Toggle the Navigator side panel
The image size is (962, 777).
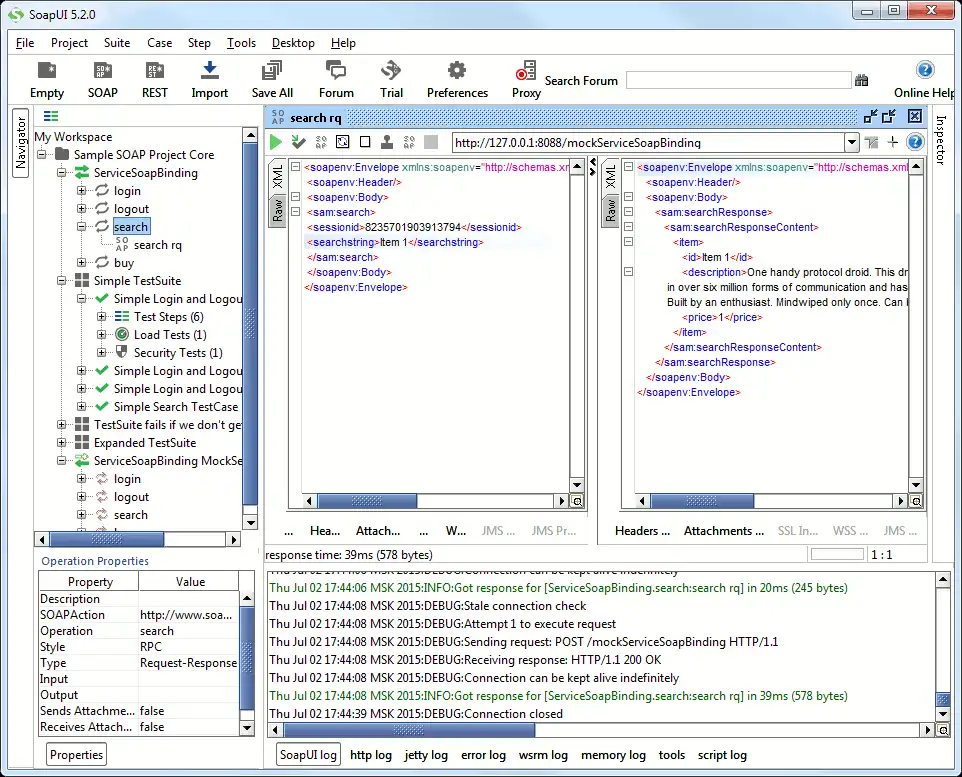click(20, 144)
